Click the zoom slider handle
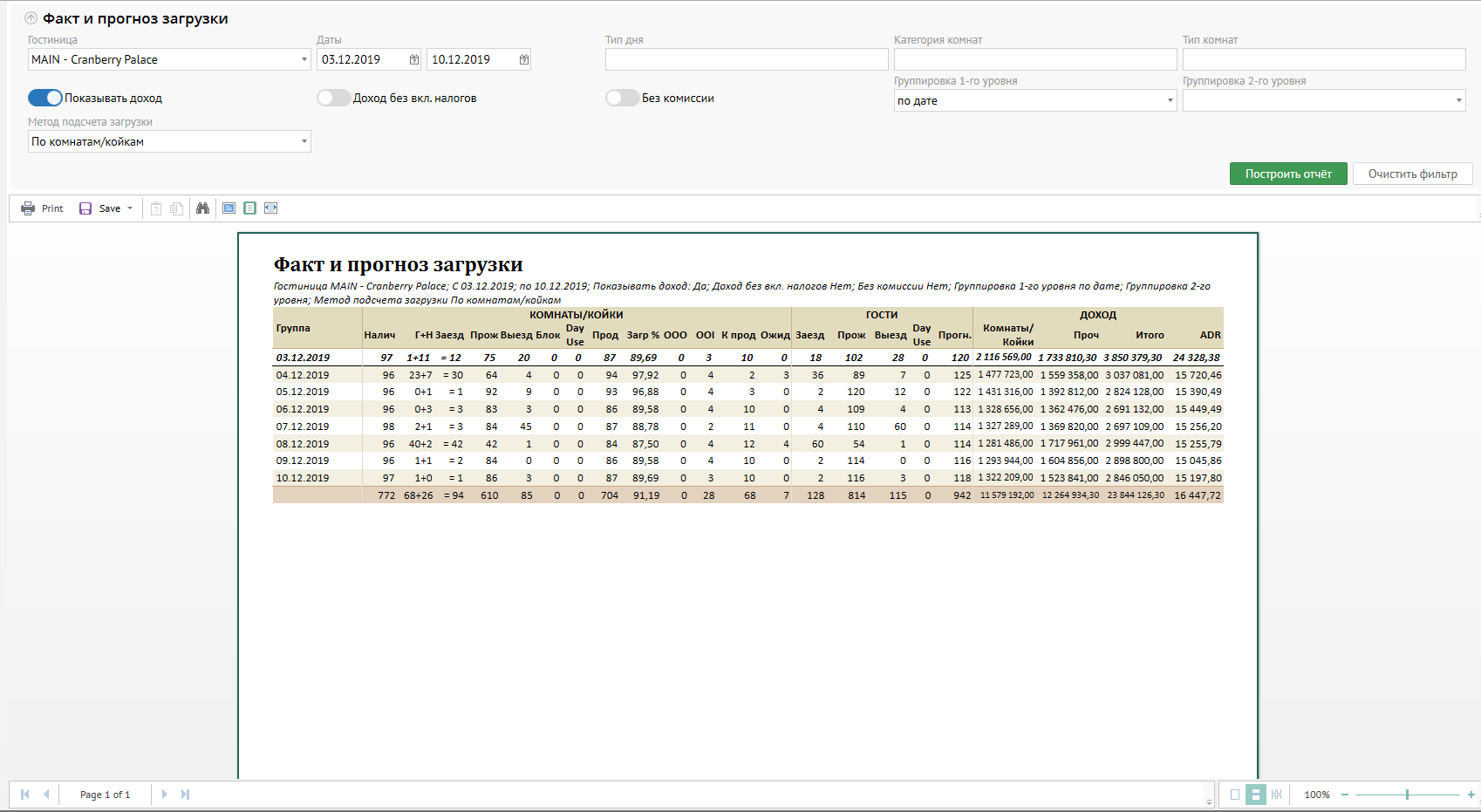The height and width of the screenshot is (812, 1481). [x=1407, y=795]
